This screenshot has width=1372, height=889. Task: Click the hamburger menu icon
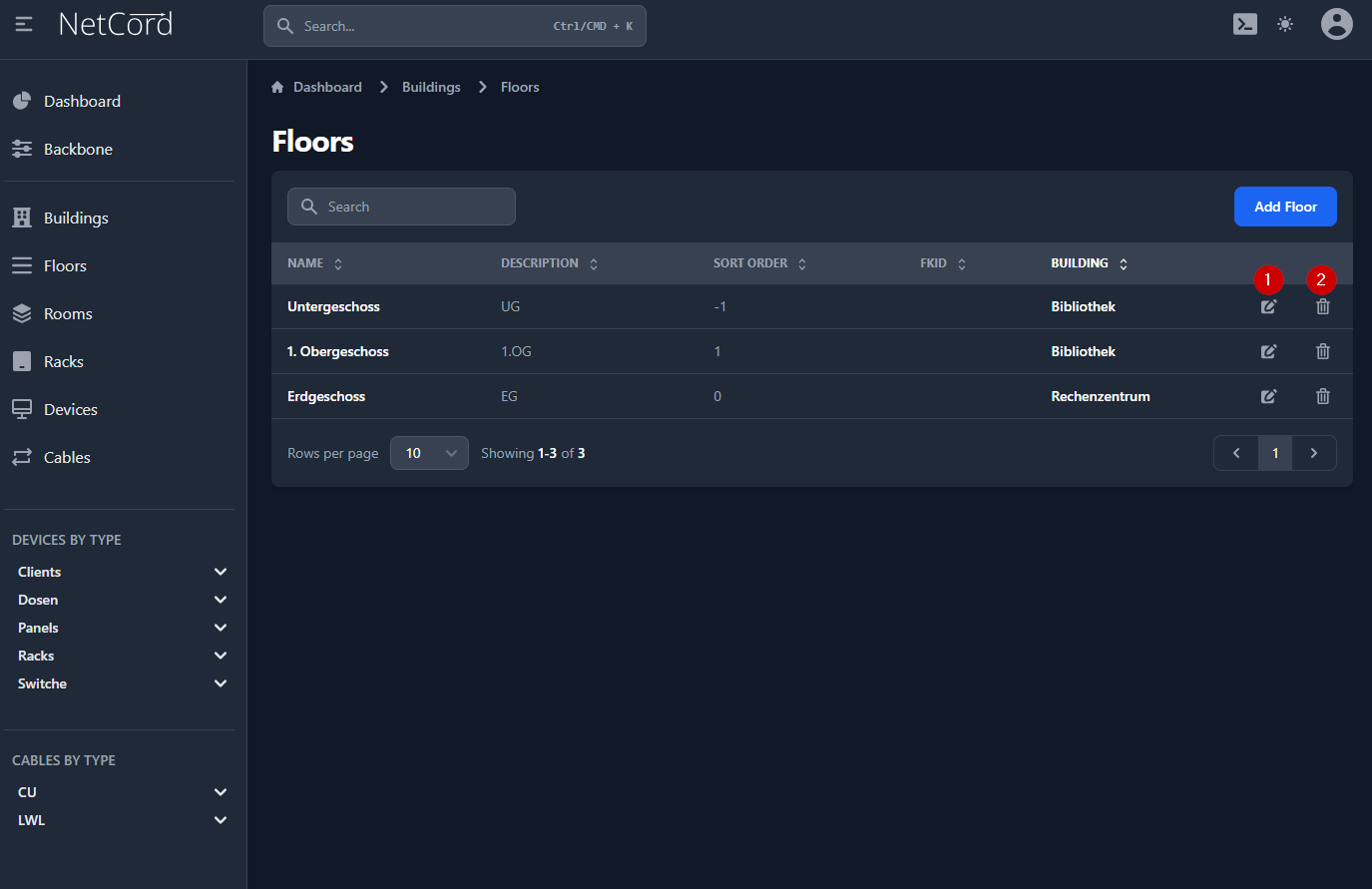click(x=24, y=24)
